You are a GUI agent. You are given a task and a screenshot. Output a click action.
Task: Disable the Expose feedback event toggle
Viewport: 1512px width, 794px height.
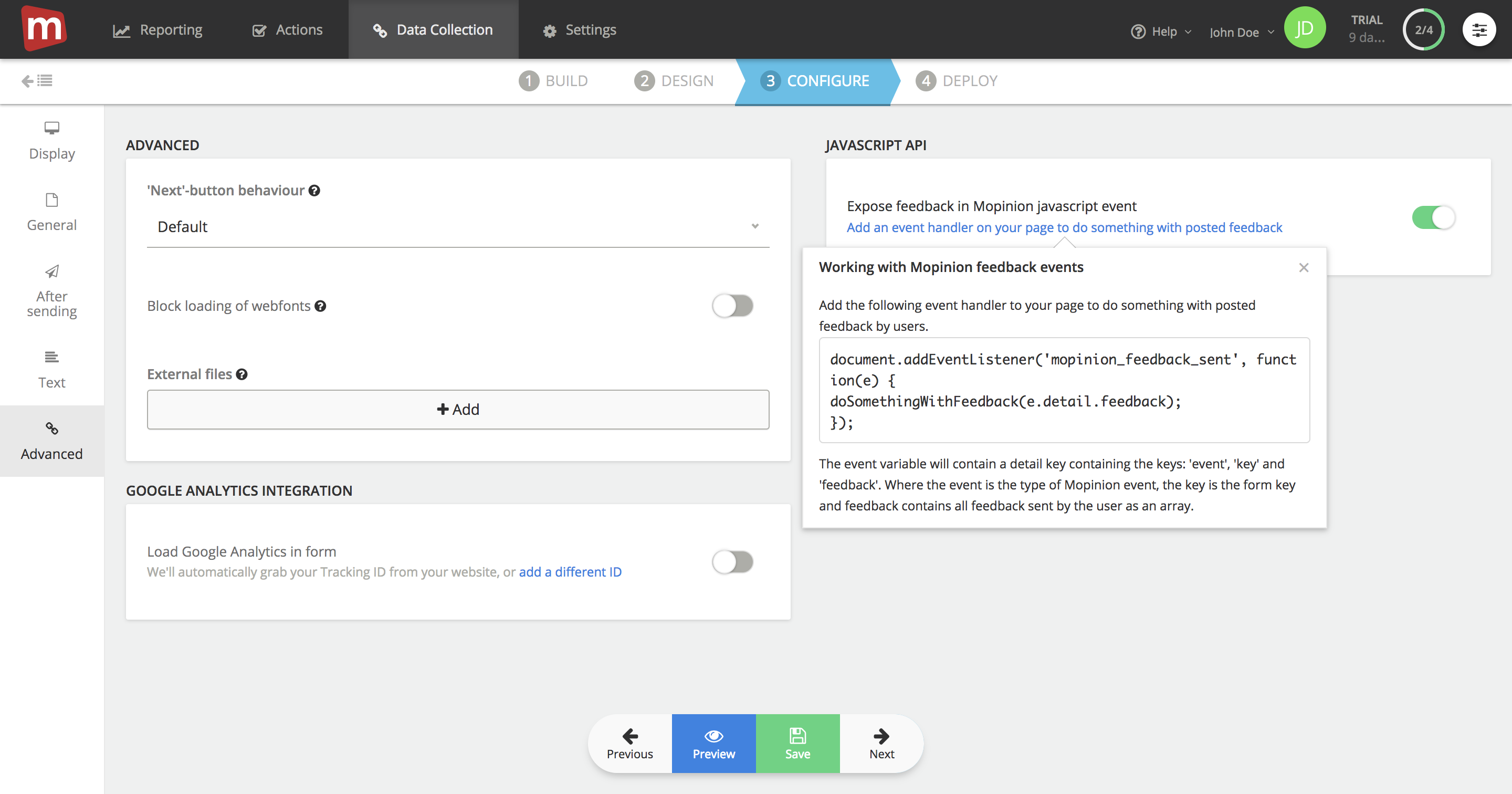[1433, 217]
